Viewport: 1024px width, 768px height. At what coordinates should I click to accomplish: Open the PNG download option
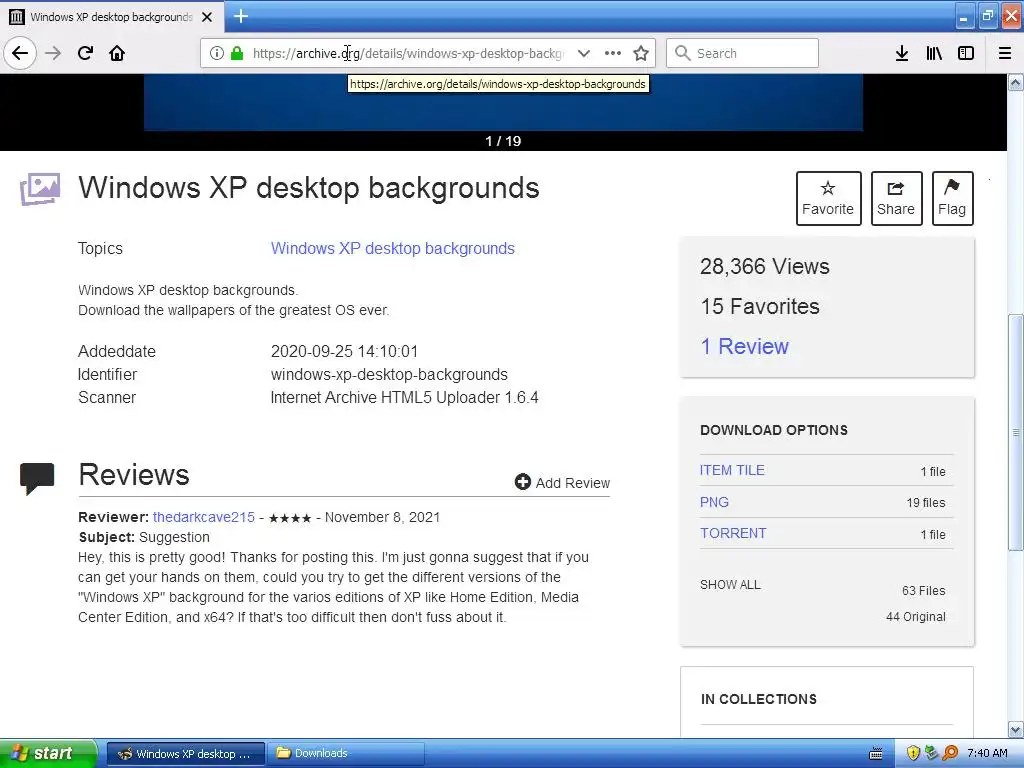click(x=714, y=502)
